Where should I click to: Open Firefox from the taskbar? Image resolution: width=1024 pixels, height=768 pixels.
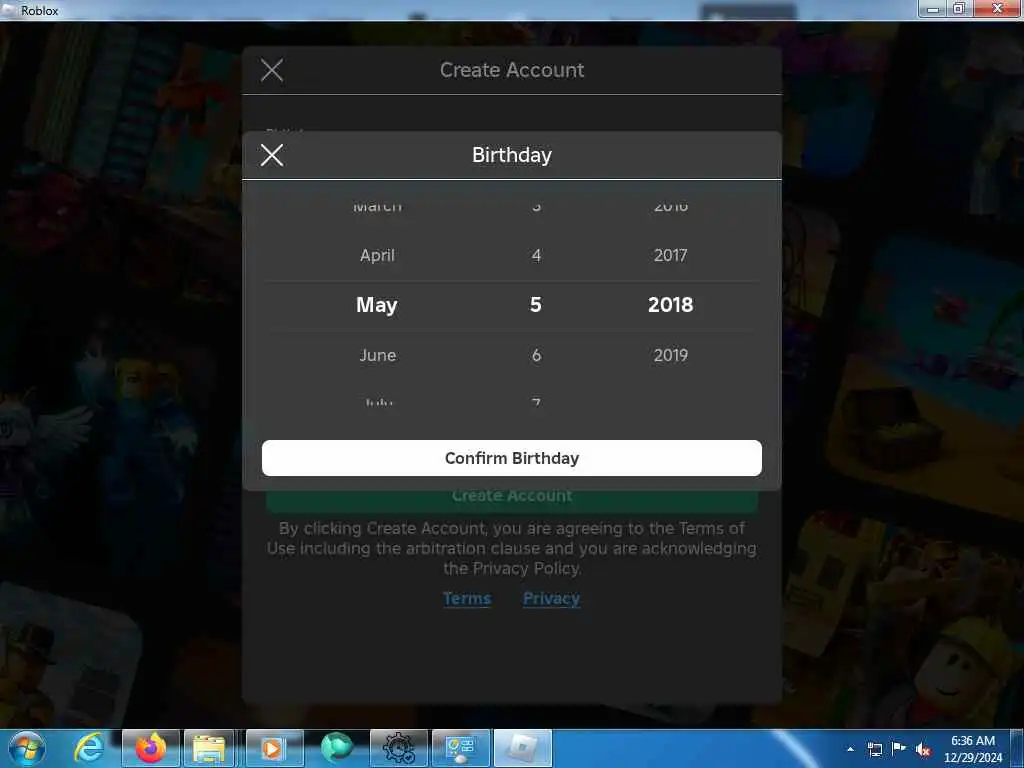[x=150, y=748]
